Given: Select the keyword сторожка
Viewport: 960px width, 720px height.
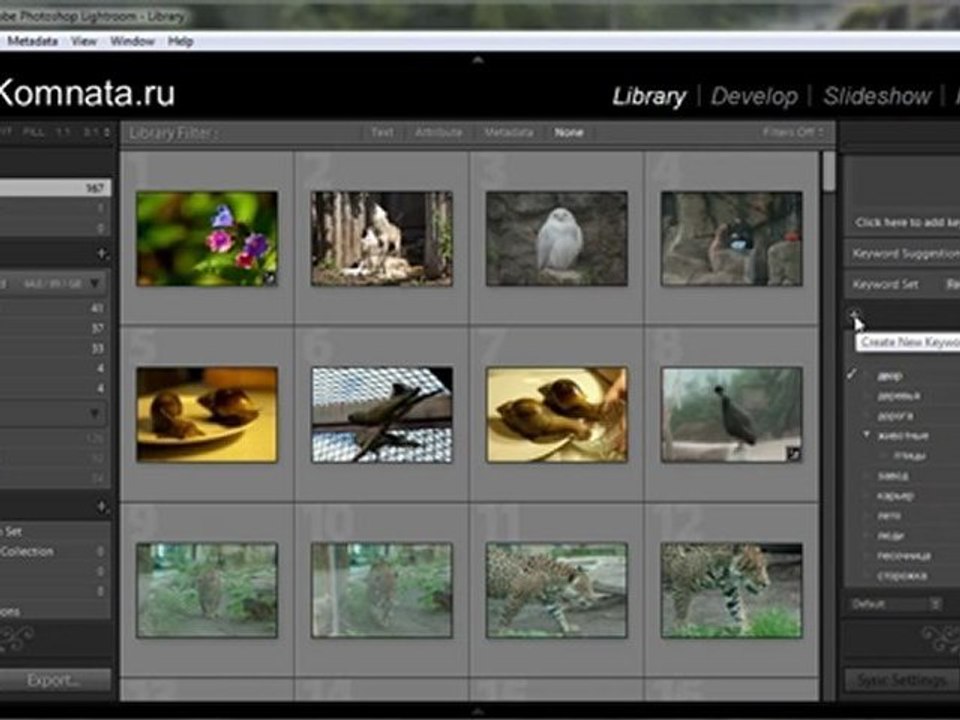Looking at the screenshot, I should [901, 576].
